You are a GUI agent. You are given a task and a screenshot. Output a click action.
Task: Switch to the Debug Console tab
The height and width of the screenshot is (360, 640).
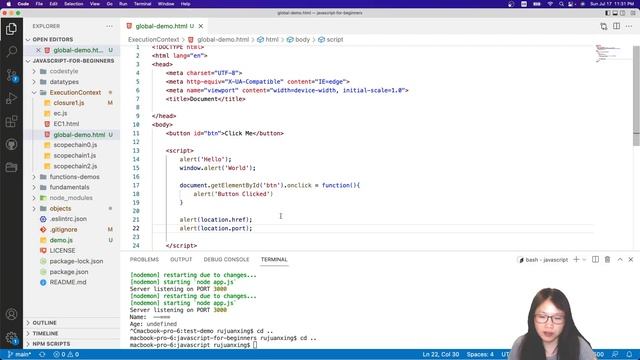tap(226, 260)
